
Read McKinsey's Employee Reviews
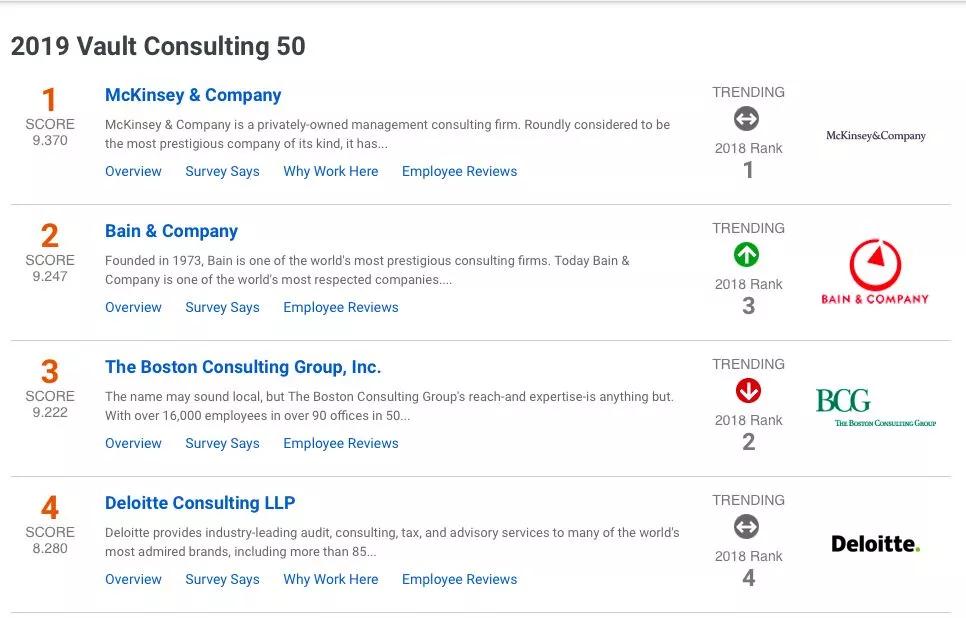coord(459,171)
